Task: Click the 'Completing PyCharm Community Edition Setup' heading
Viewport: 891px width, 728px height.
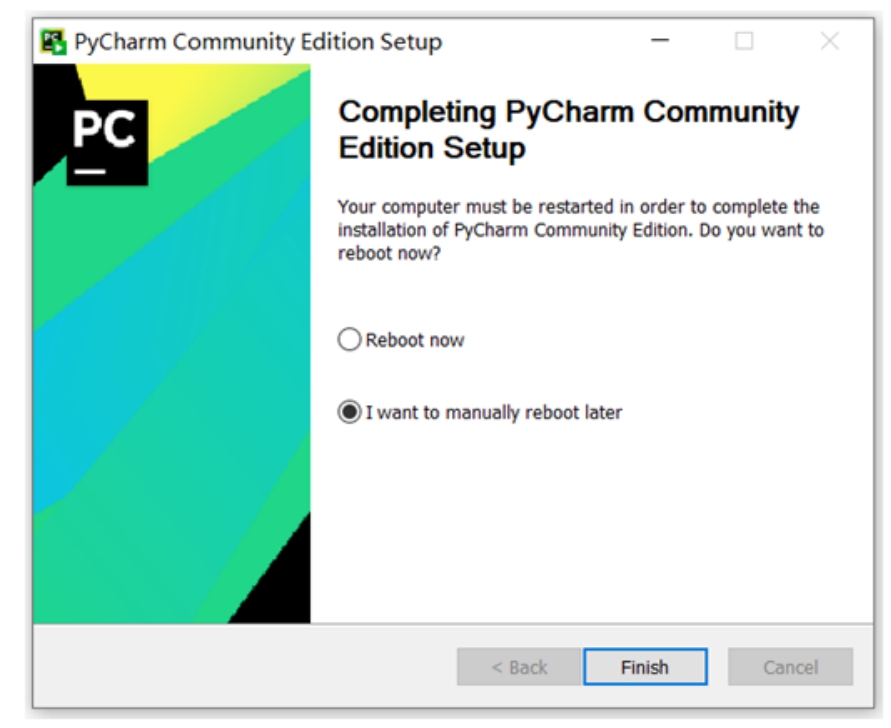Action: pyautogui.click(x=568, y=130)
